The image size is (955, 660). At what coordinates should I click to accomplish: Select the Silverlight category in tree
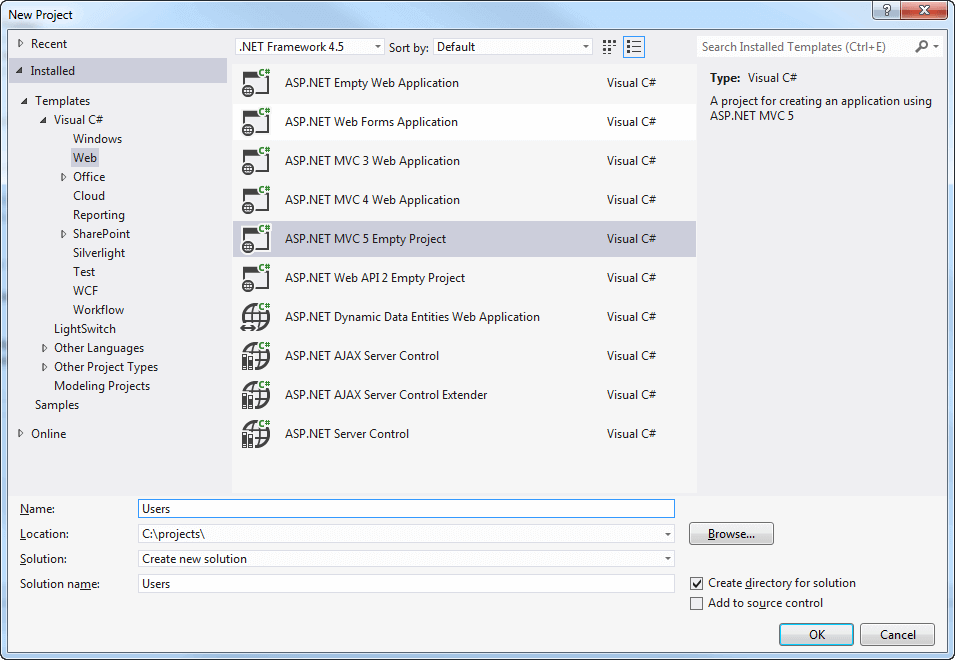99,253
